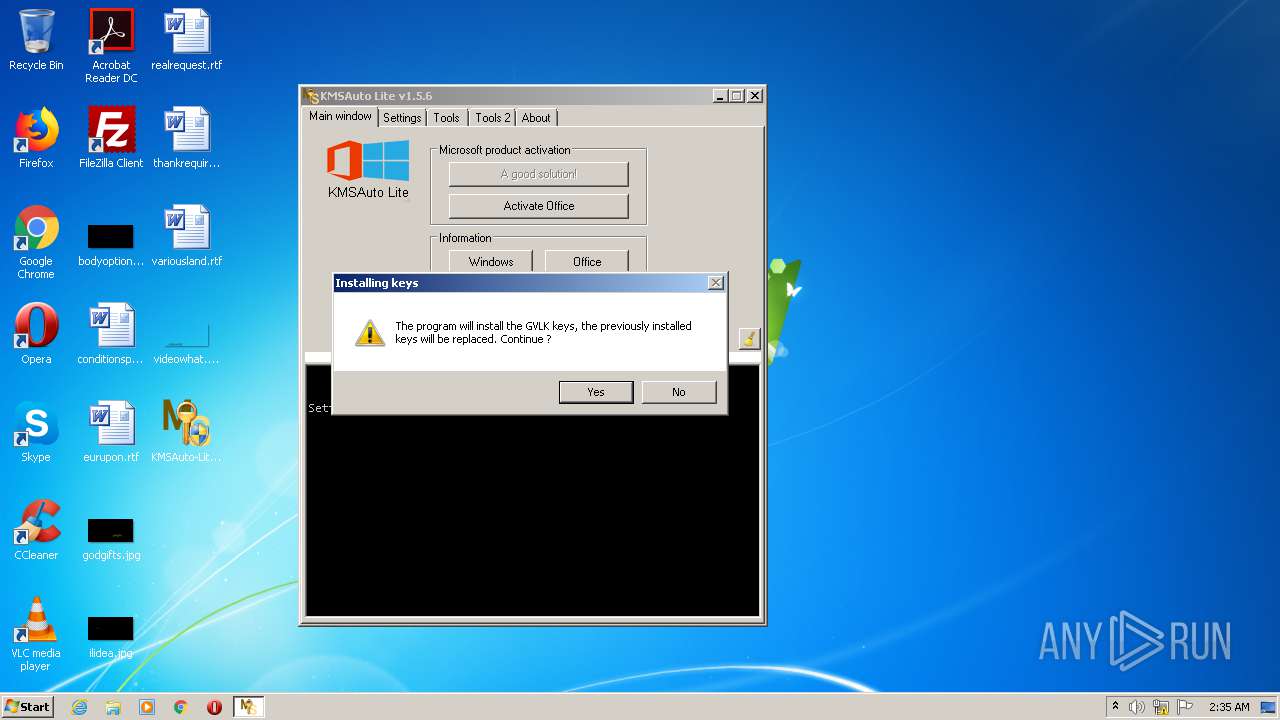The image size is (1280, 720).
Task: Open Action Center flag icon
Action: pos(1185,707)
